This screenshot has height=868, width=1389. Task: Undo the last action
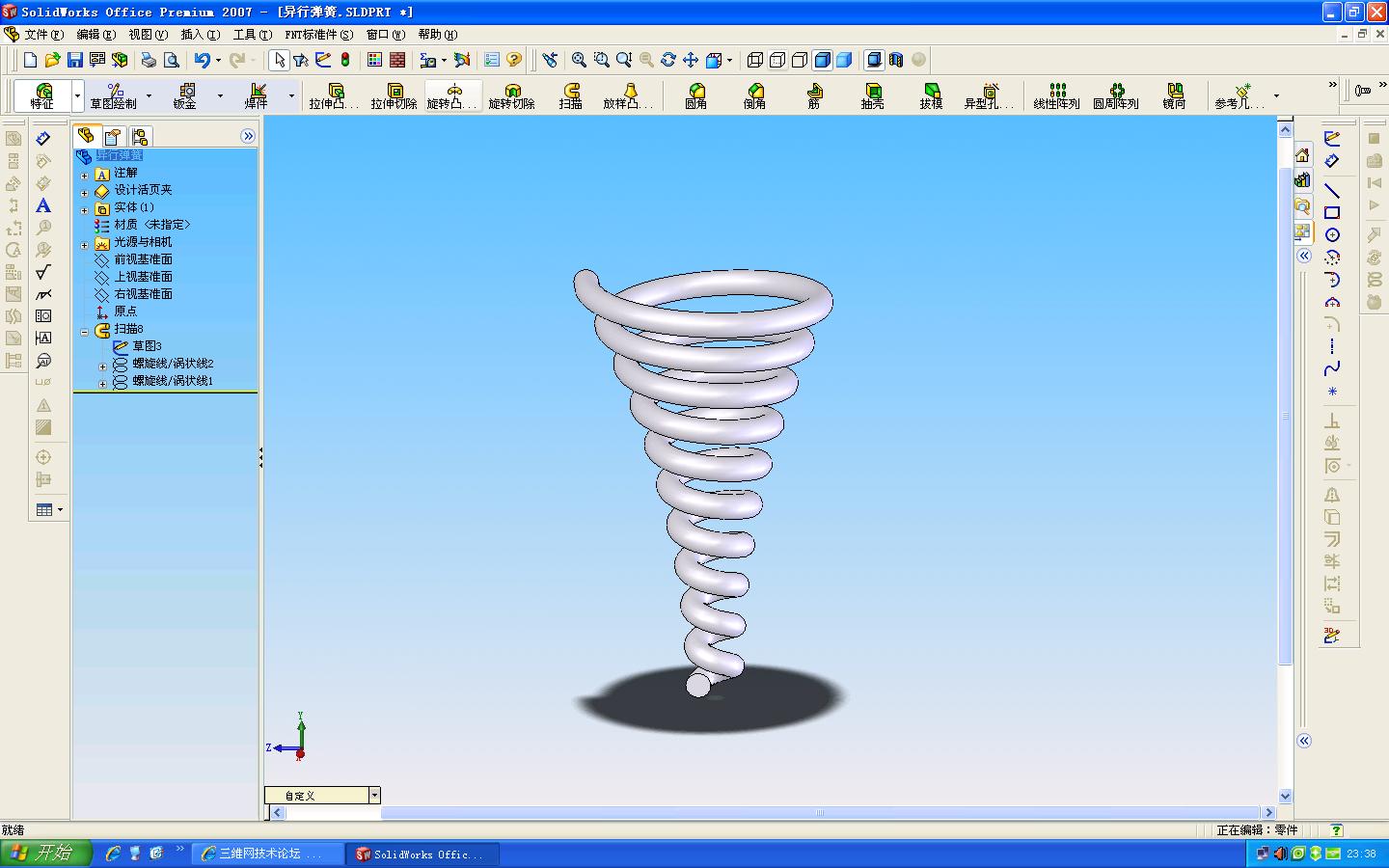(202, 60)
